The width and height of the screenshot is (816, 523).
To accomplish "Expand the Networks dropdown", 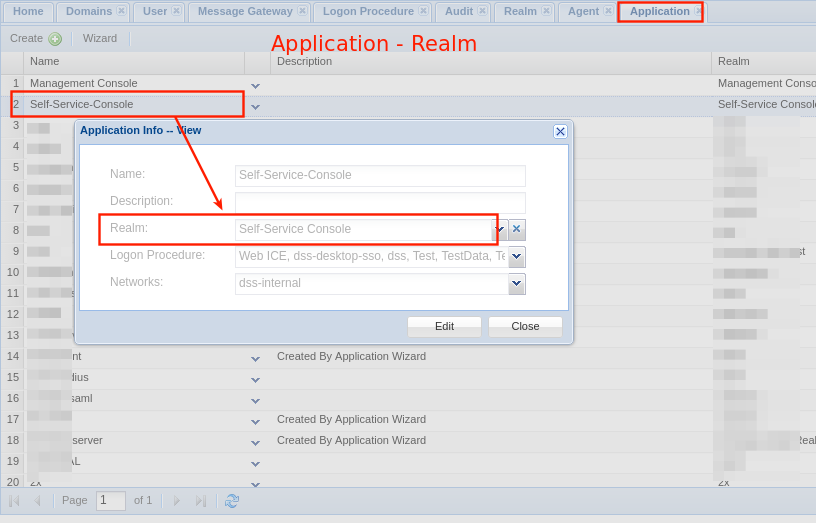I will tap(517, 284).
